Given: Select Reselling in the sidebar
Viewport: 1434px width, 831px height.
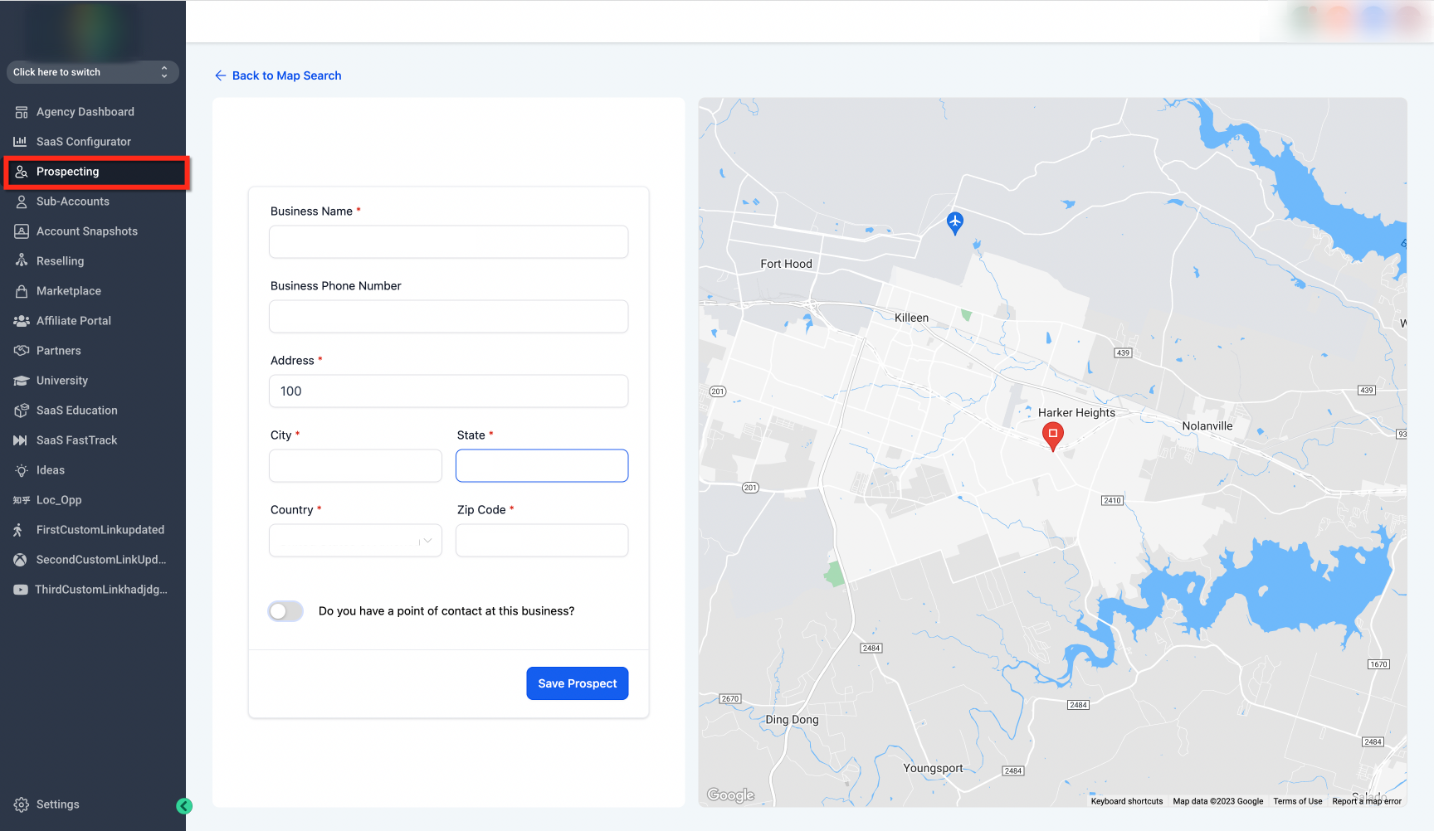Looking at the screenshot, I should [x=60, y=261].
